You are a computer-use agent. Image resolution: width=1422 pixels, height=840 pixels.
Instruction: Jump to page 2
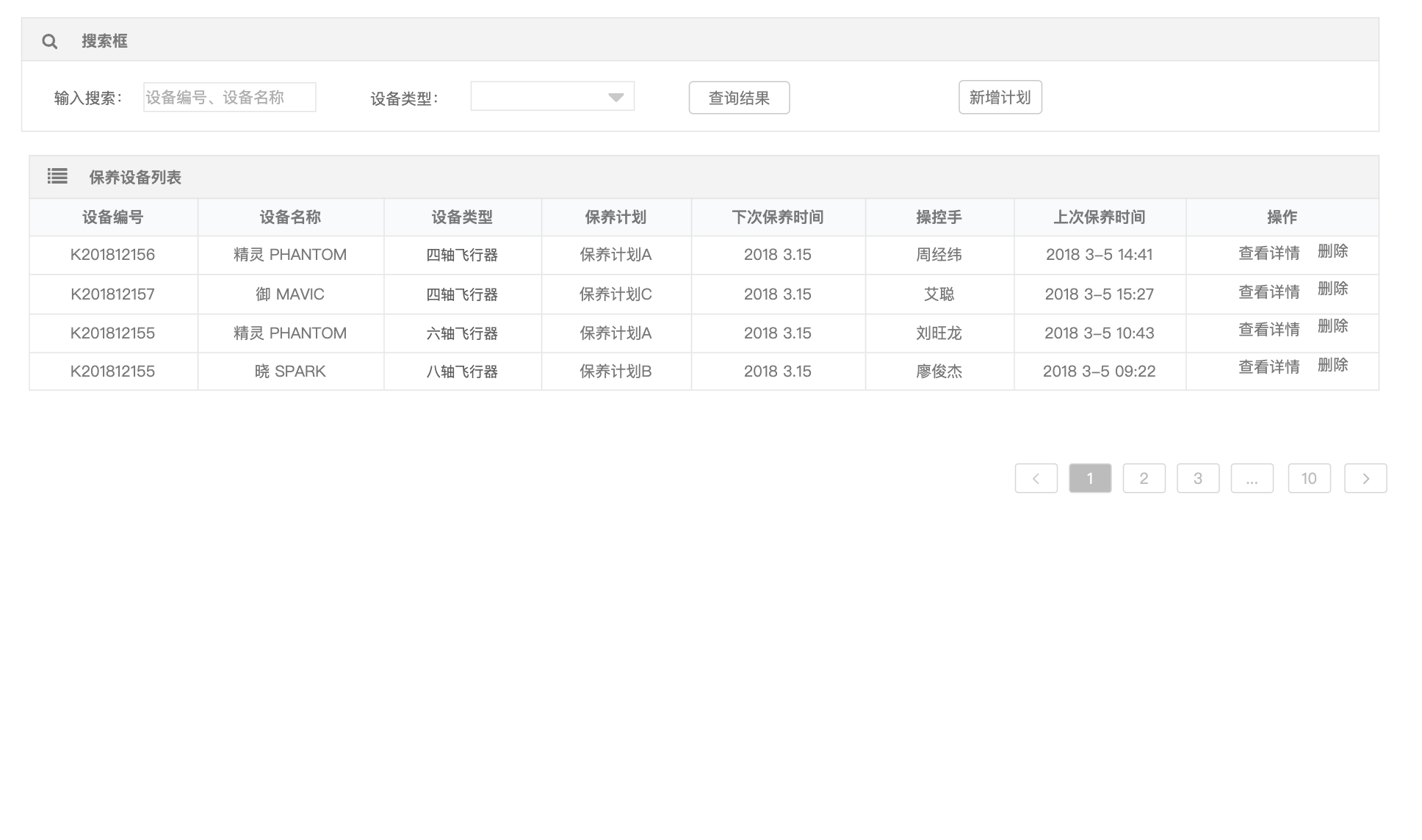[1144, 479]
